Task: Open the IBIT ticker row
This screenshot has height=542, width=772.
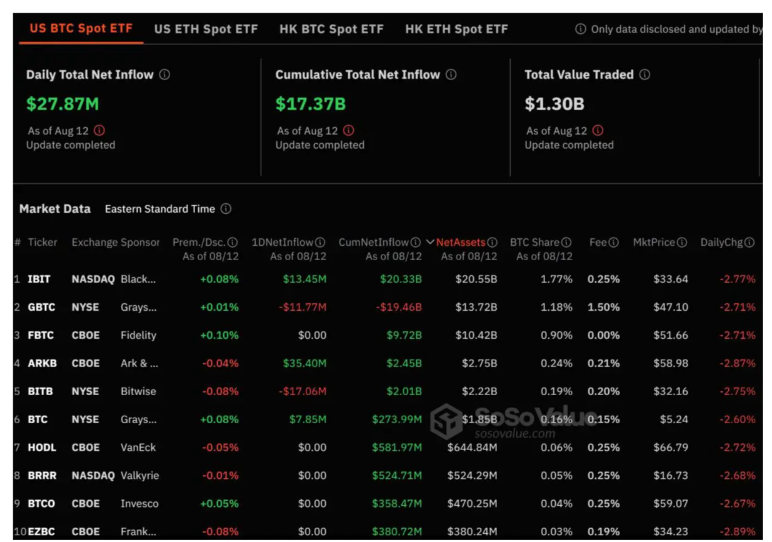Action: (x=39, y=279)
